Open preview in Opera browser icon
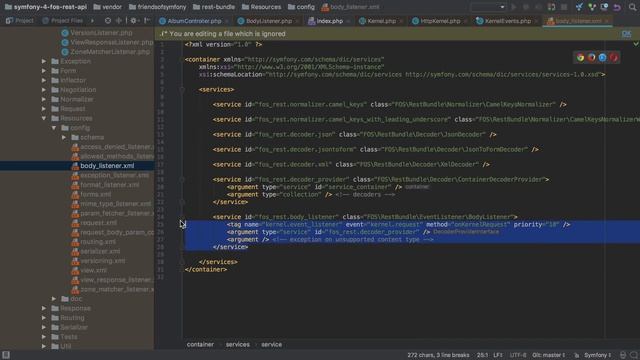 613,58
